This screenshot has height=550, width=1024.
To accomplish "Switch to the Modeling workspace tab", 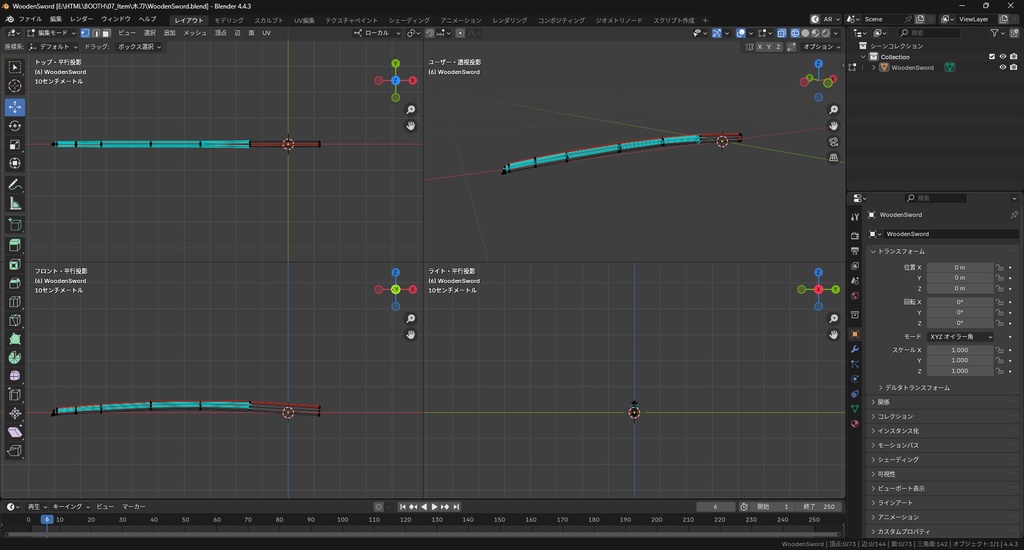I will coord(229,20).
